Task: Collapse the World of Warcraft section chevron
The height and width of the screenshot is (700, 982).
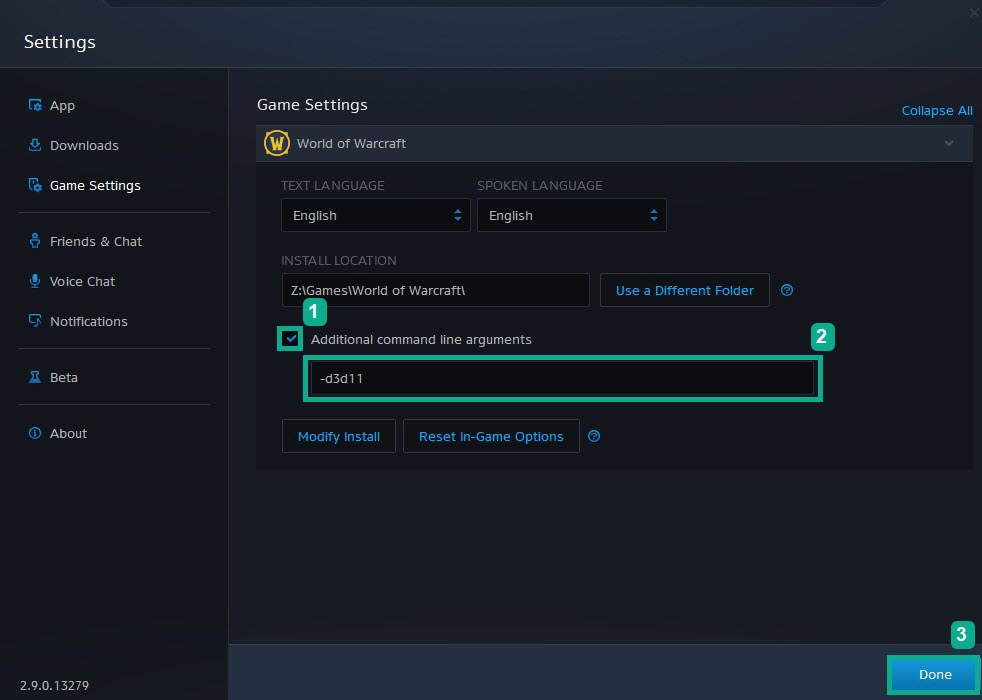Action: click(949, 143)
